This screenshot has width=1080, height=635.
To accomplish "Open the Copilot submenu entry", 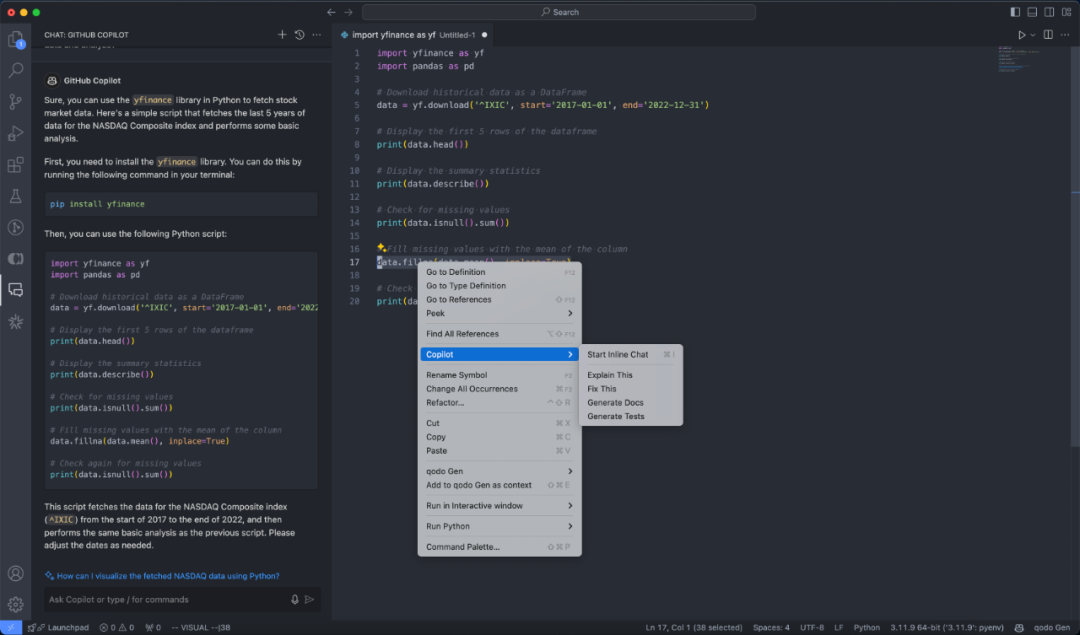I will click(x=499, y=355).
